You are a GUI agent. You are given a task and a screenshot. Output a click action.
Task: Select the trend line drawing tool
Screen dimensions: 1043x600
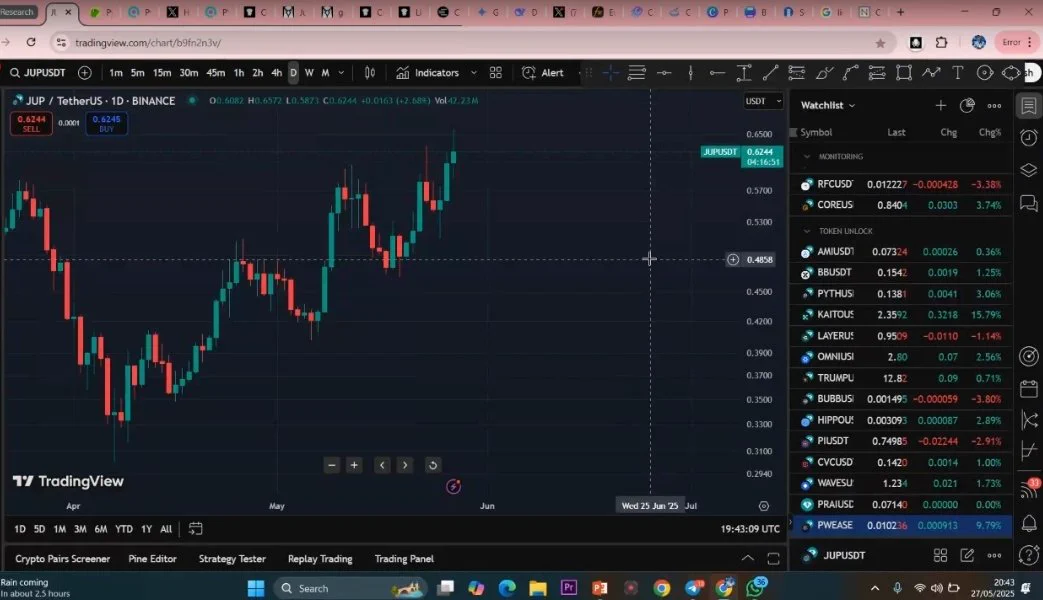[770, 73]
